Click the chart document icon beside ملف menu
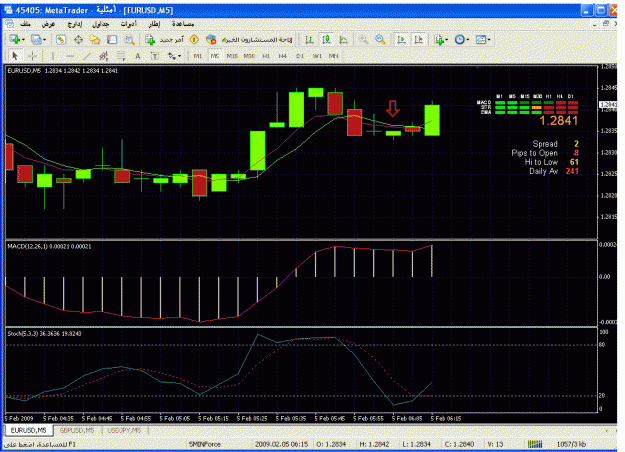This screenshot has width=625, height=452. tap(9, 24)
